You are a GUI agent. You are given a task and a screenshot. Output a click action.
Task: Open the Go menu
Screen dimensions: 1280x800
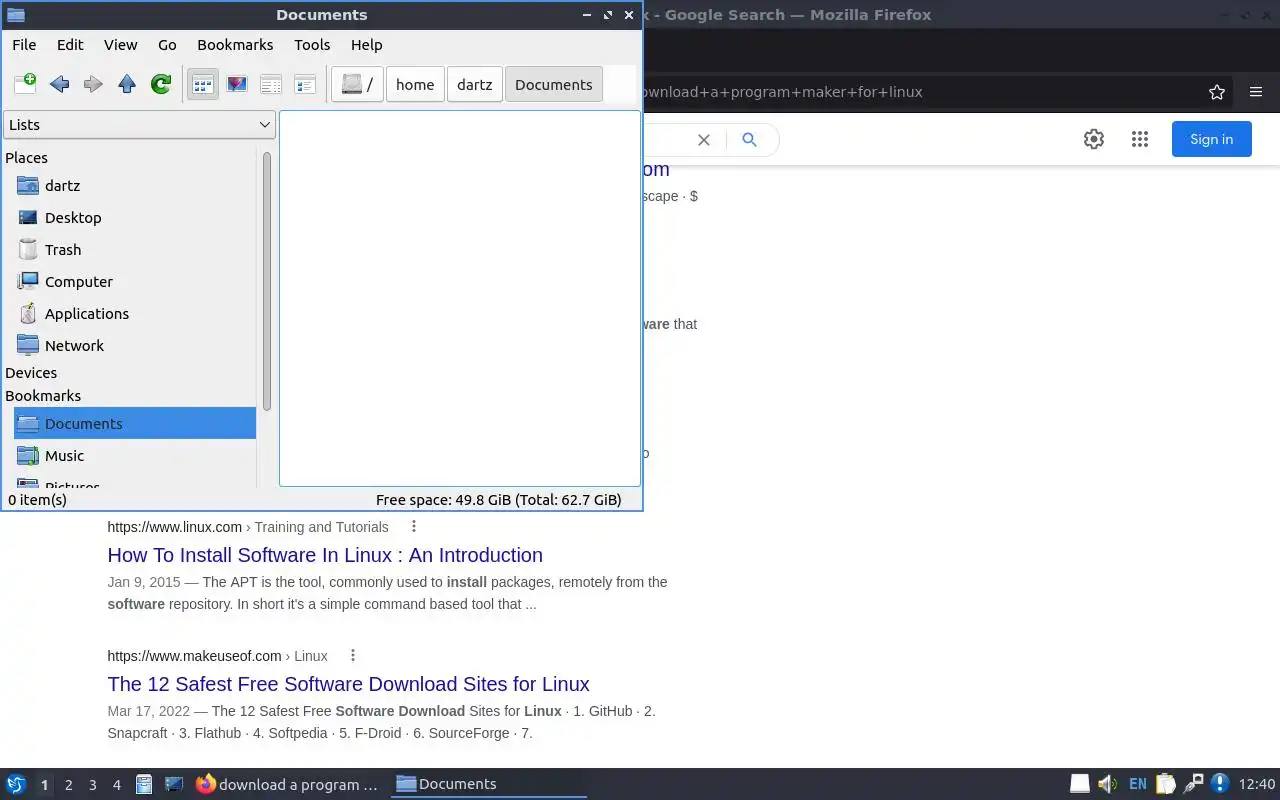(167, 45)
